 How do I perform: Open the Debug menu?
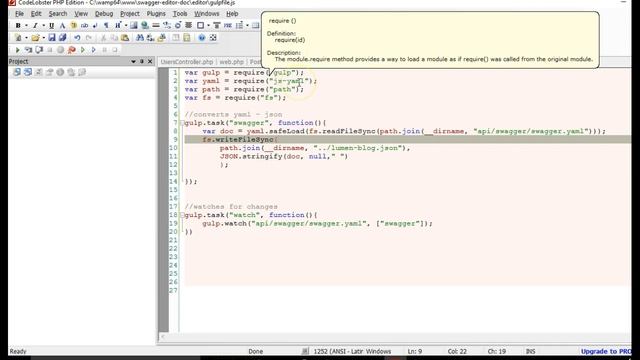[x=104, y=14]
